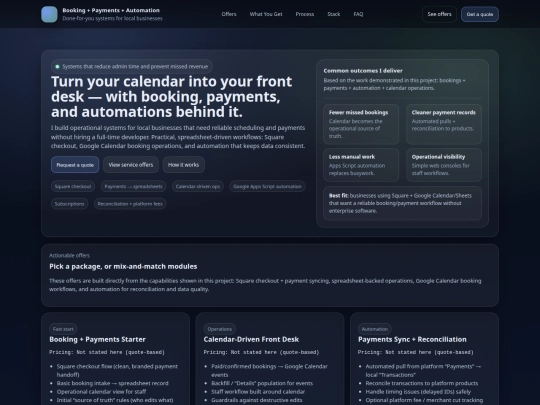Go to What You Get section

[266, 14]
